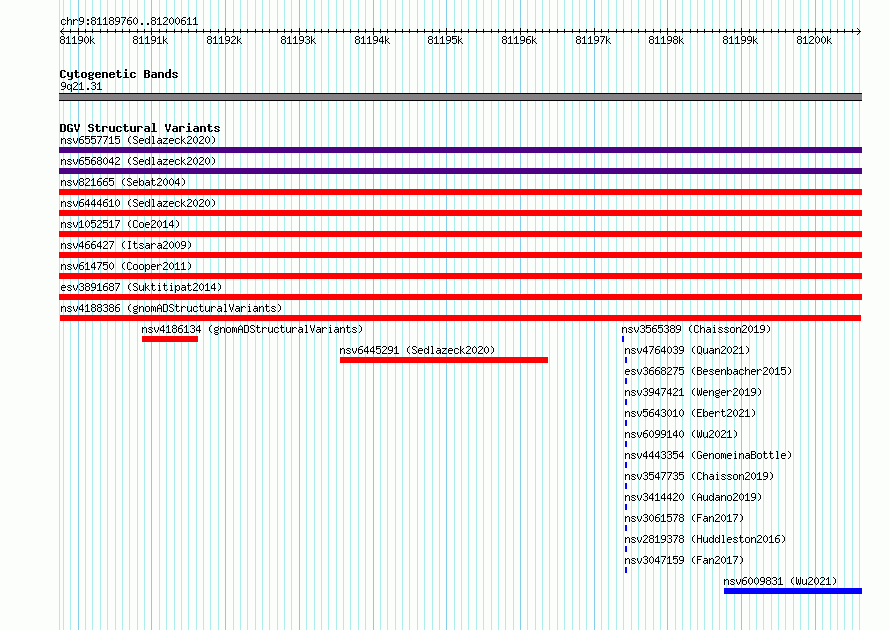Click the red bar under nsv6444610
The width and height of the screenshot is (890, 630).
[x=460, y=213]
